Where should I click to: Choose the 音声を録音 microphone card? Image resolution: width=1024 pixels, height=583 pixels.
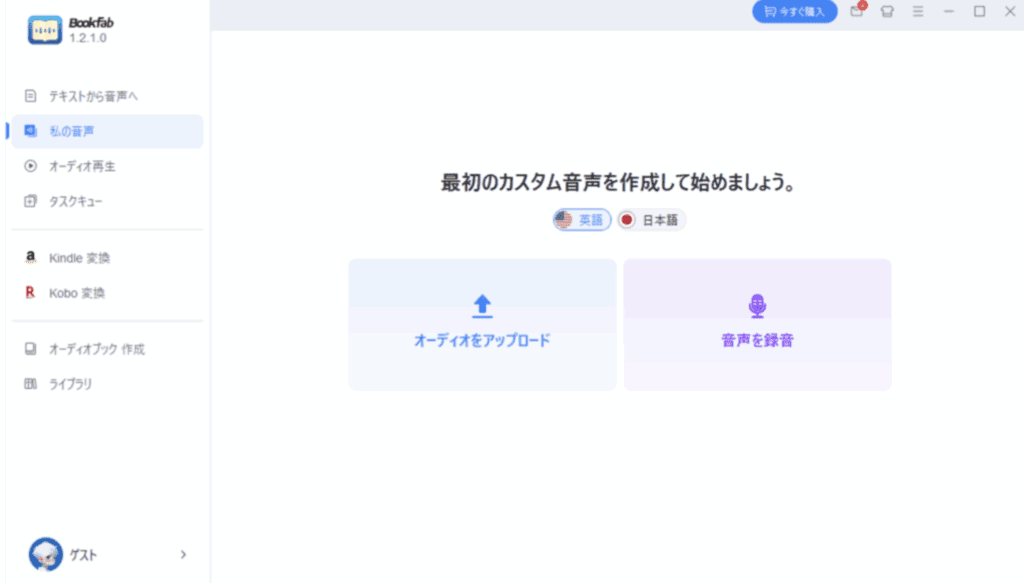[x=757, y=324]
